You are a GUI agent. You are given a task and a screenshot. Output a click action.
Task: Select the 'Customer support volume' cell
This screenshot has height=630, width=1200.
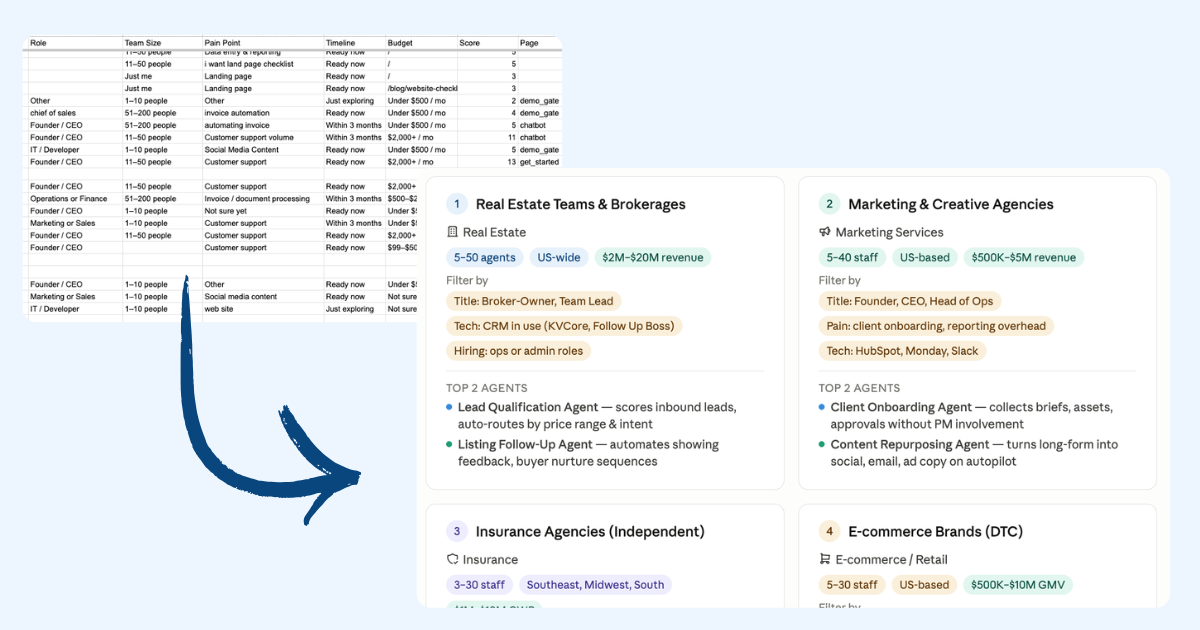263,137
